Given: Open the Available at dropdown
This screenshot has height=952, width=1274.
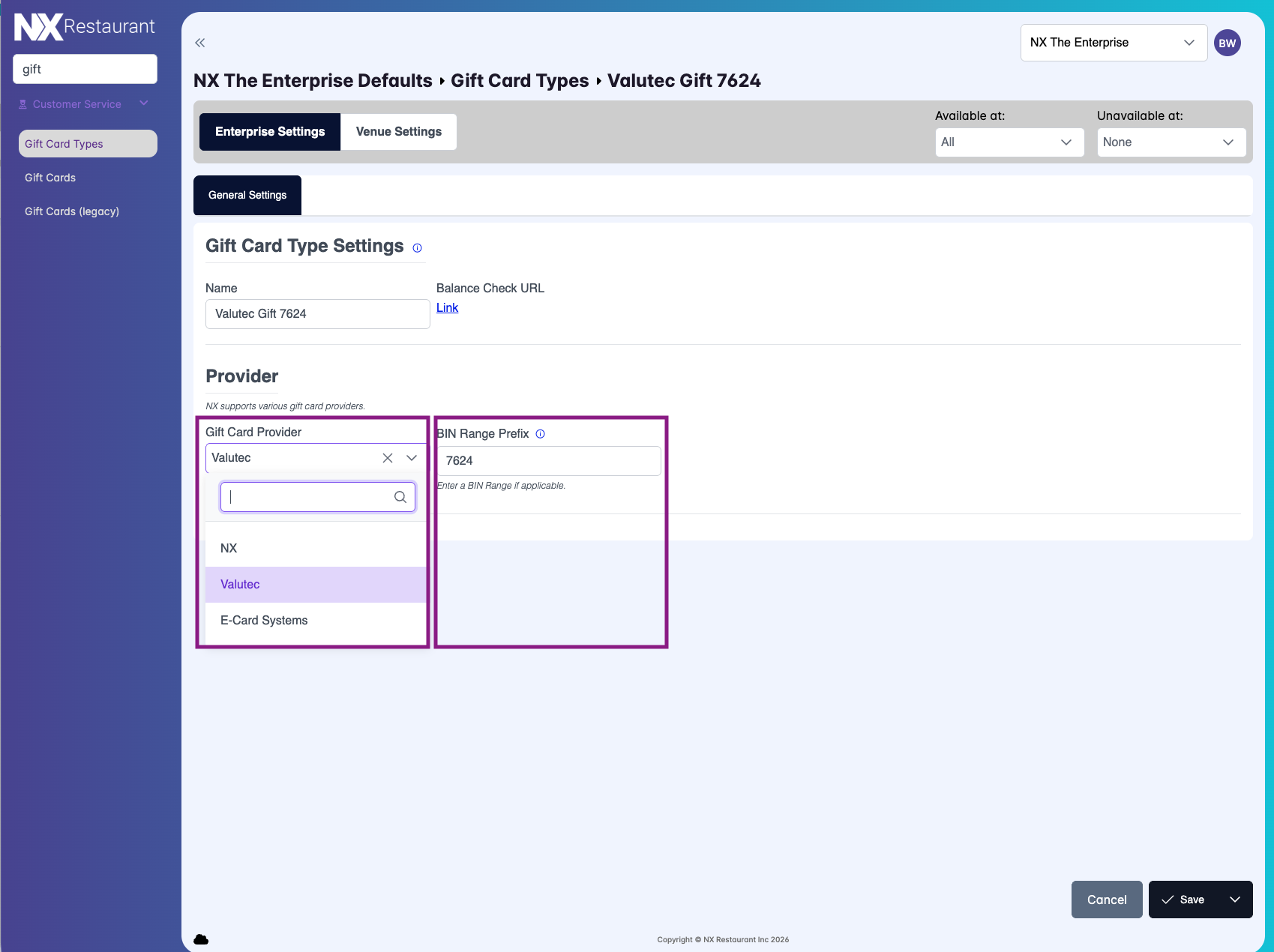Looking at the screenshot, I should [1009, 142].
